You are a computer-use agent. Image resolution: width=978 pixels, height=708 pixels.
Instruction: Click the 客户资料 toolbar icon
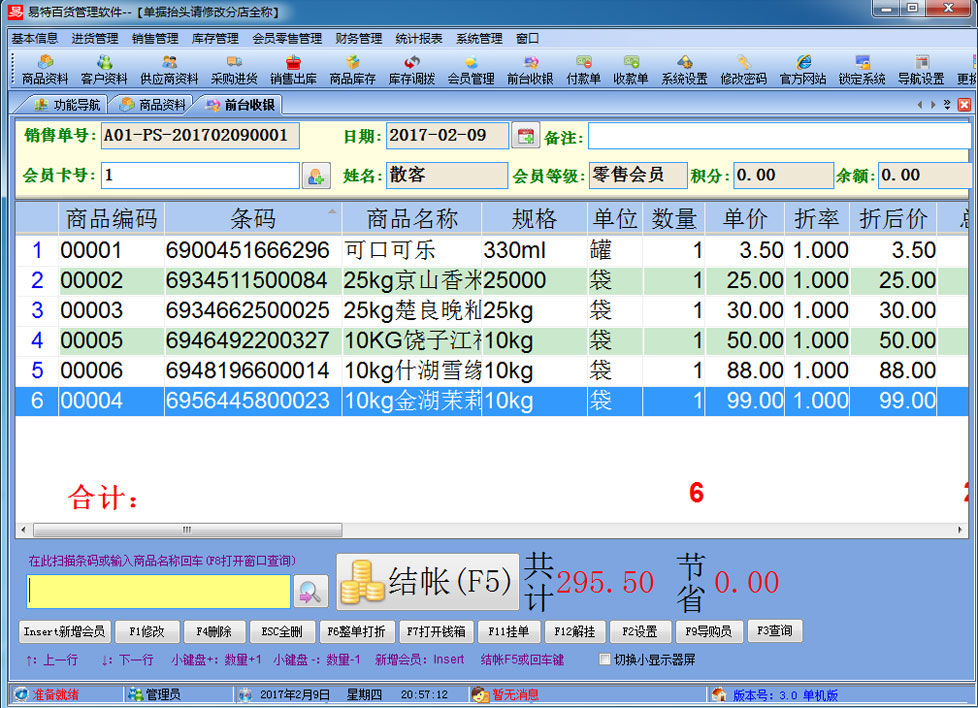(x=104, y=70)
